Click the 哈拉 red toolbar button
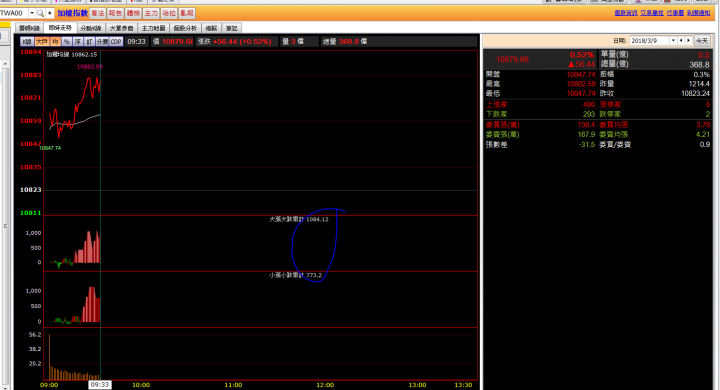720x390 pixels. click(169, 13)
